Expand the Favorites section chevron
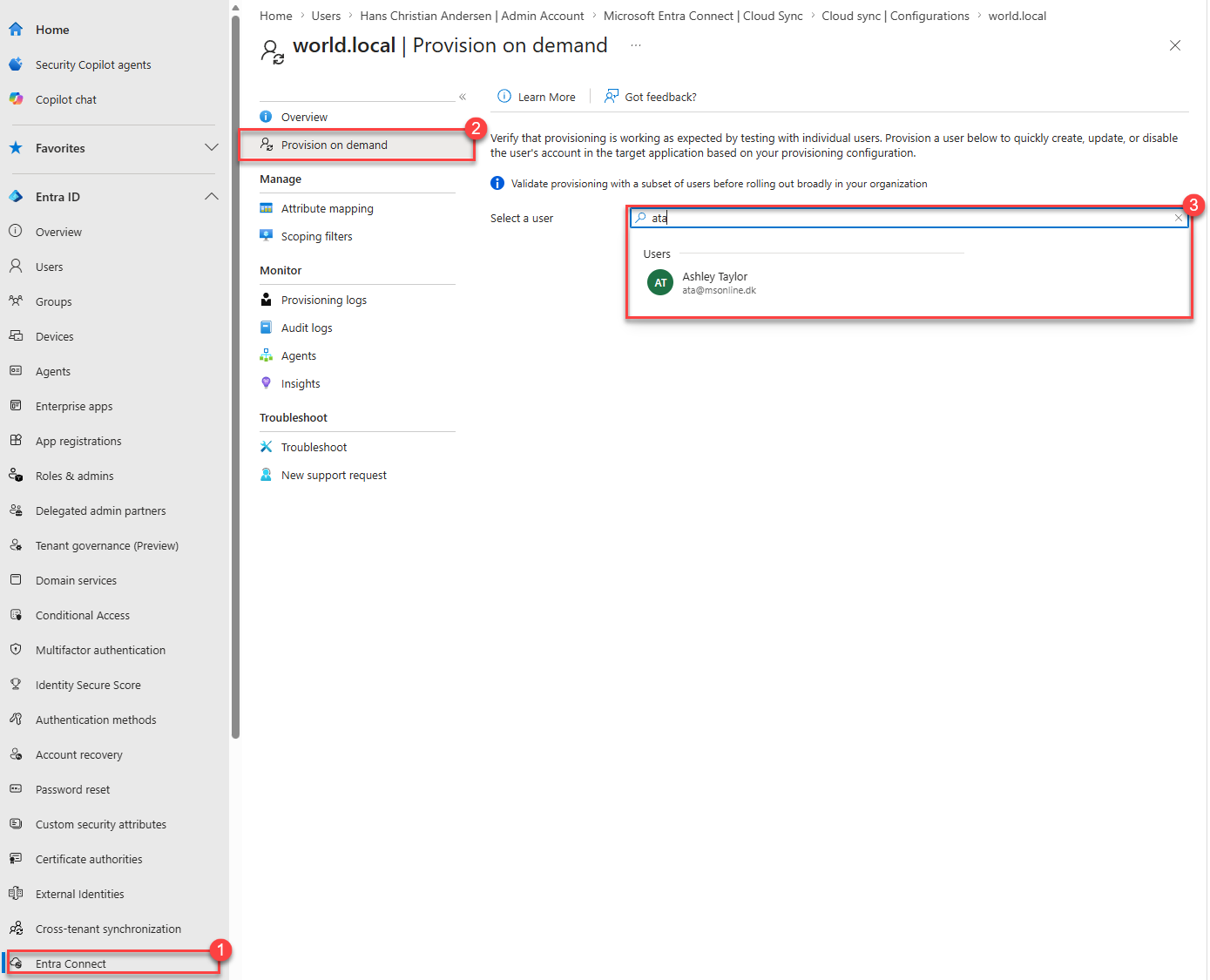This screenshot has width=1210, height=980. [x=212, y=148]
